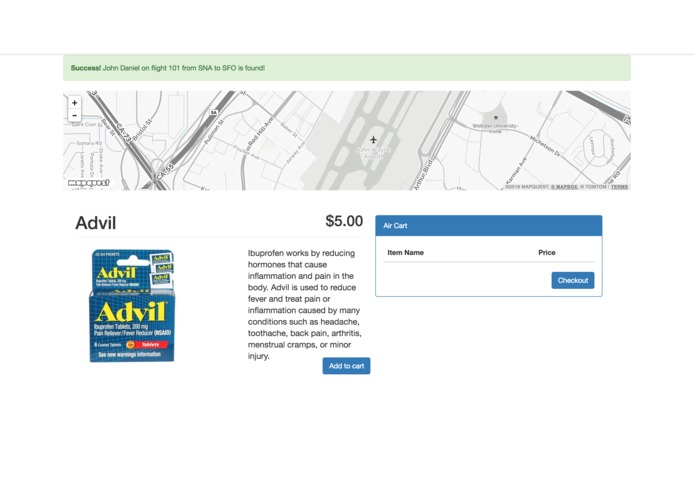Open the map Terms link
The width and height of the screenshot is (695, 494).
click(x=619, y=187)
